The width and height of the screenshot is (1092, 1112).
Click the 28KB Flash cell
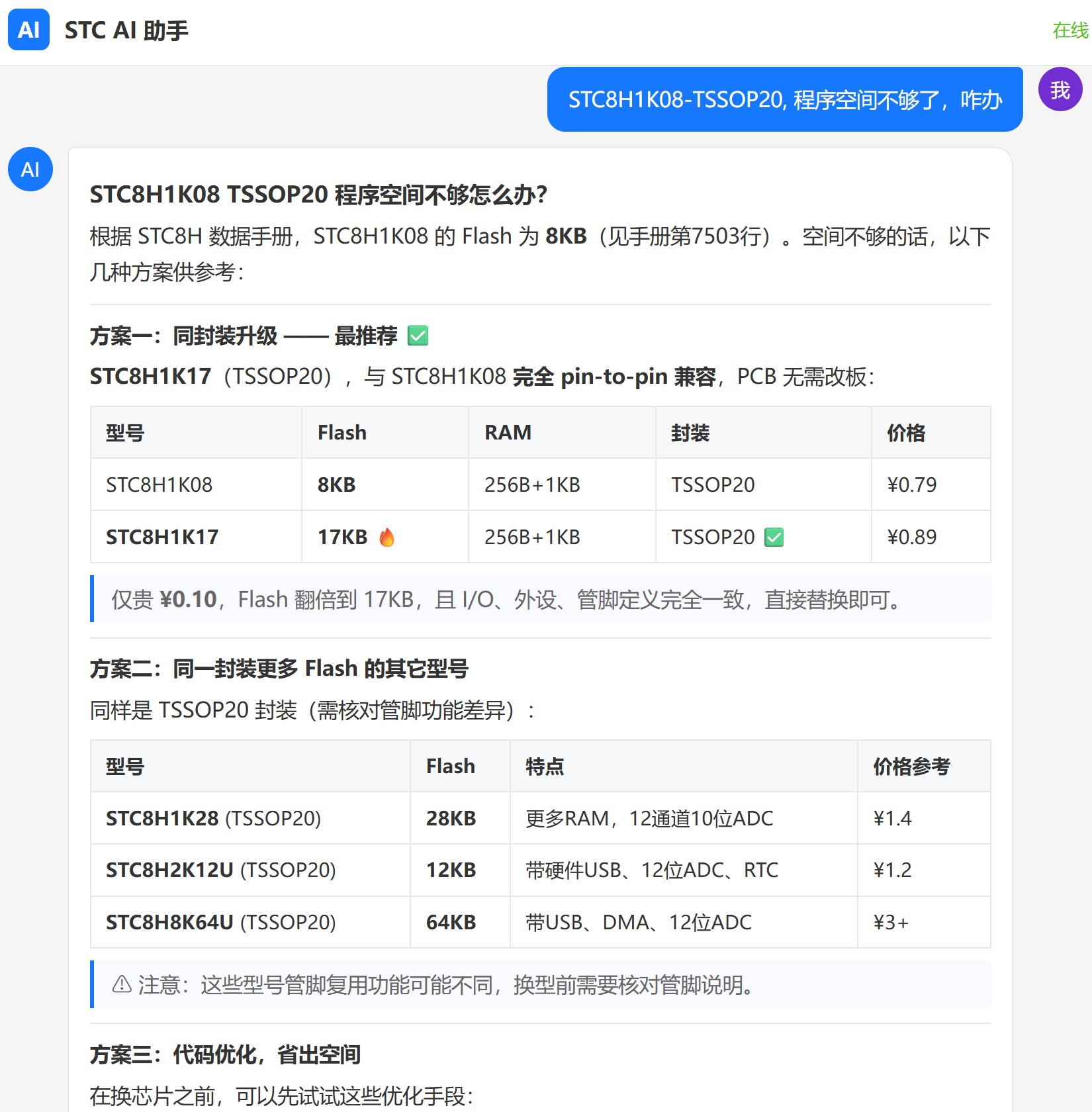point(460,818)
